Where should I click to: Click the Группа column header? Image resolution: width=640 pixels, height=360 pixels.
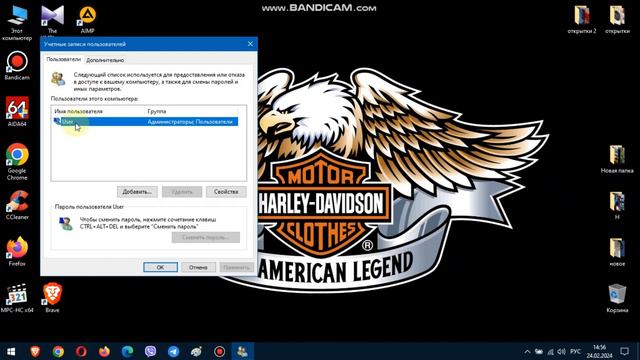tap(192, 111)
